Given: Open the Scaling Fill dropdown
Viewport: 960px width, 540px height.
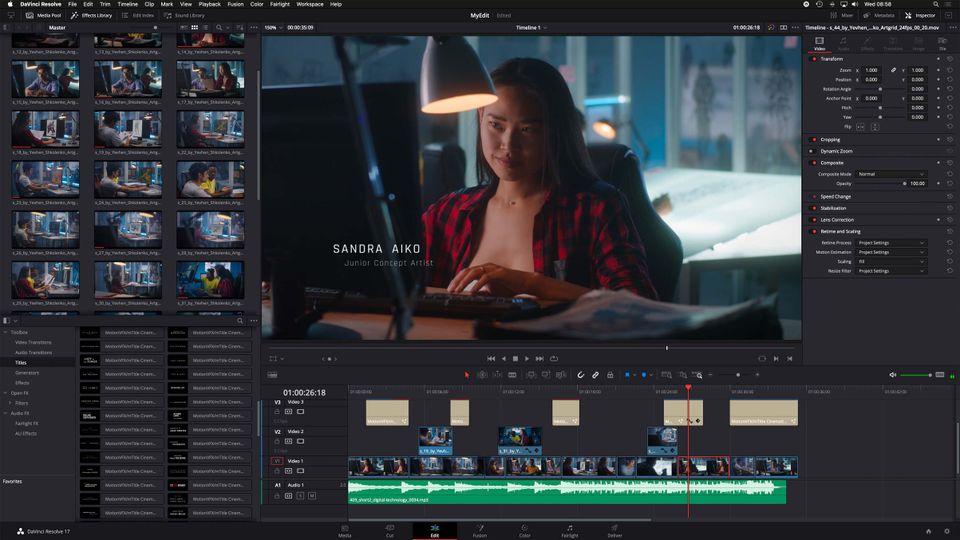Looking at the screenshot, I should click(x=891, y=261).
